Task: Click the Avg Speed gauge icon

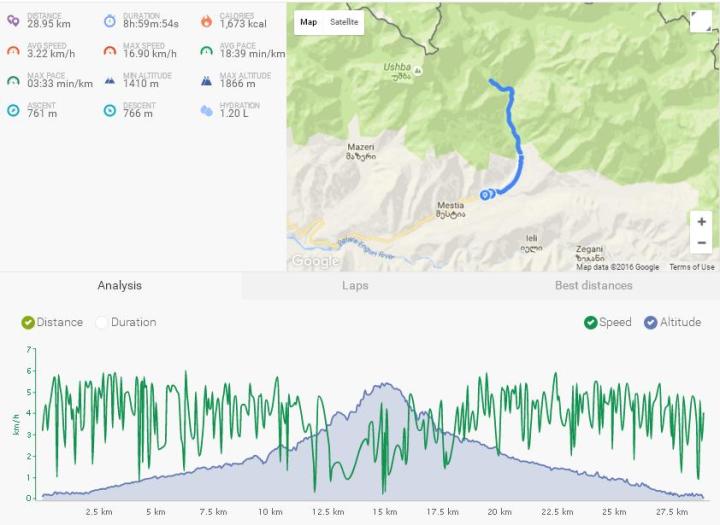Action: [13, 50]
